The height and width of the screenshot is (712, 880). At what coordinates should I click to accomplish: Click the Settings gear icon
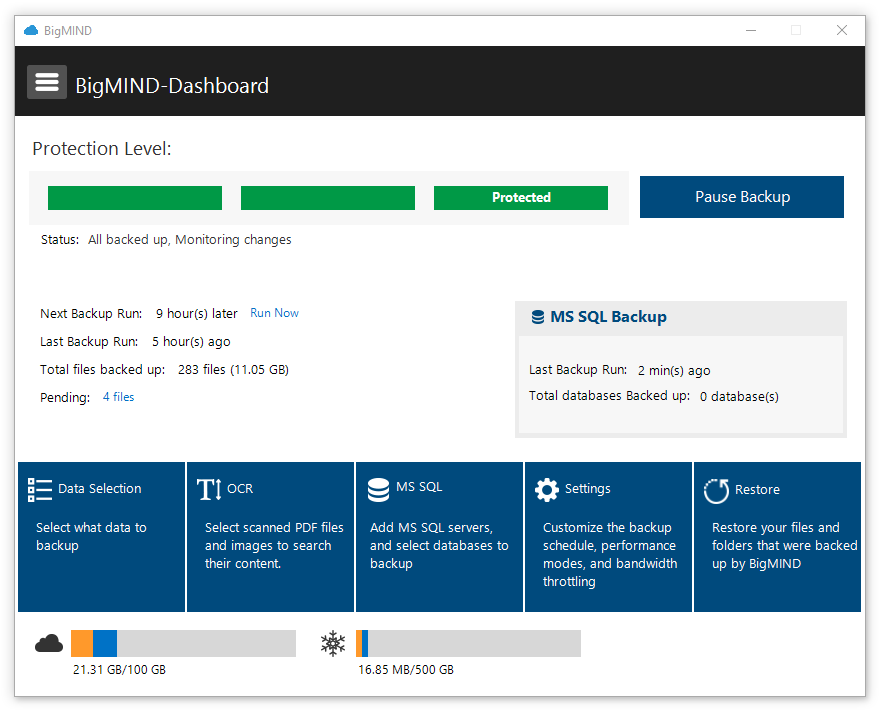547,489
